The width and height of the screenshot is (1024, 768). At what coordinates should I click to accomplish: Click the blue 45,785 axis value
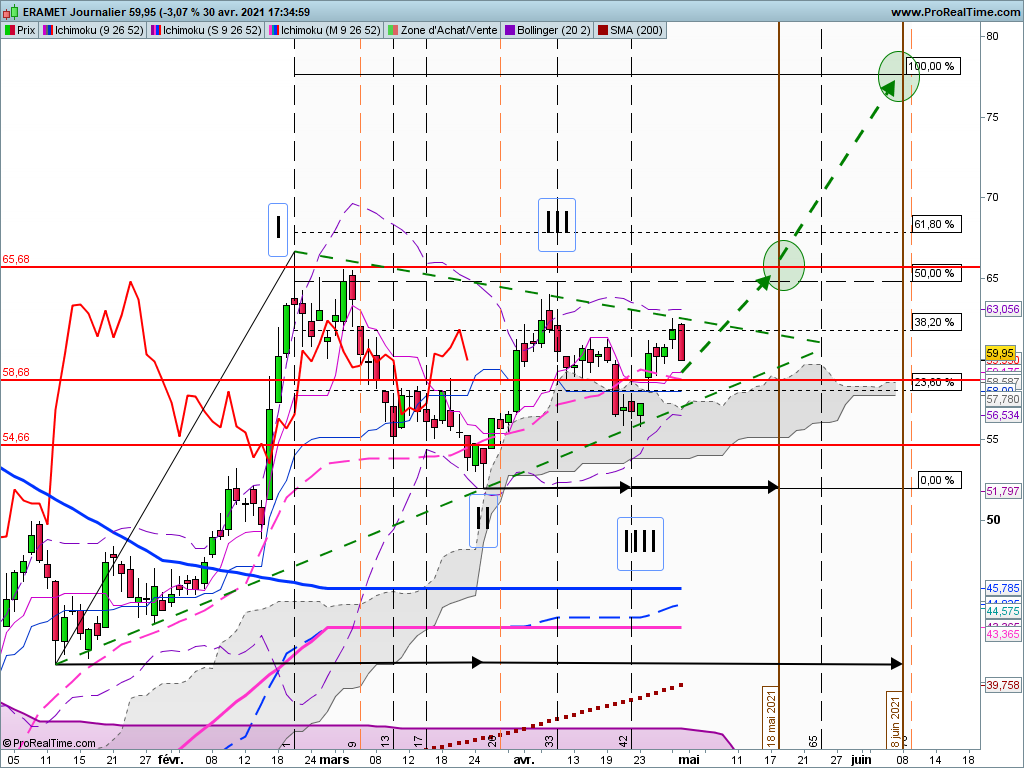1002,588
